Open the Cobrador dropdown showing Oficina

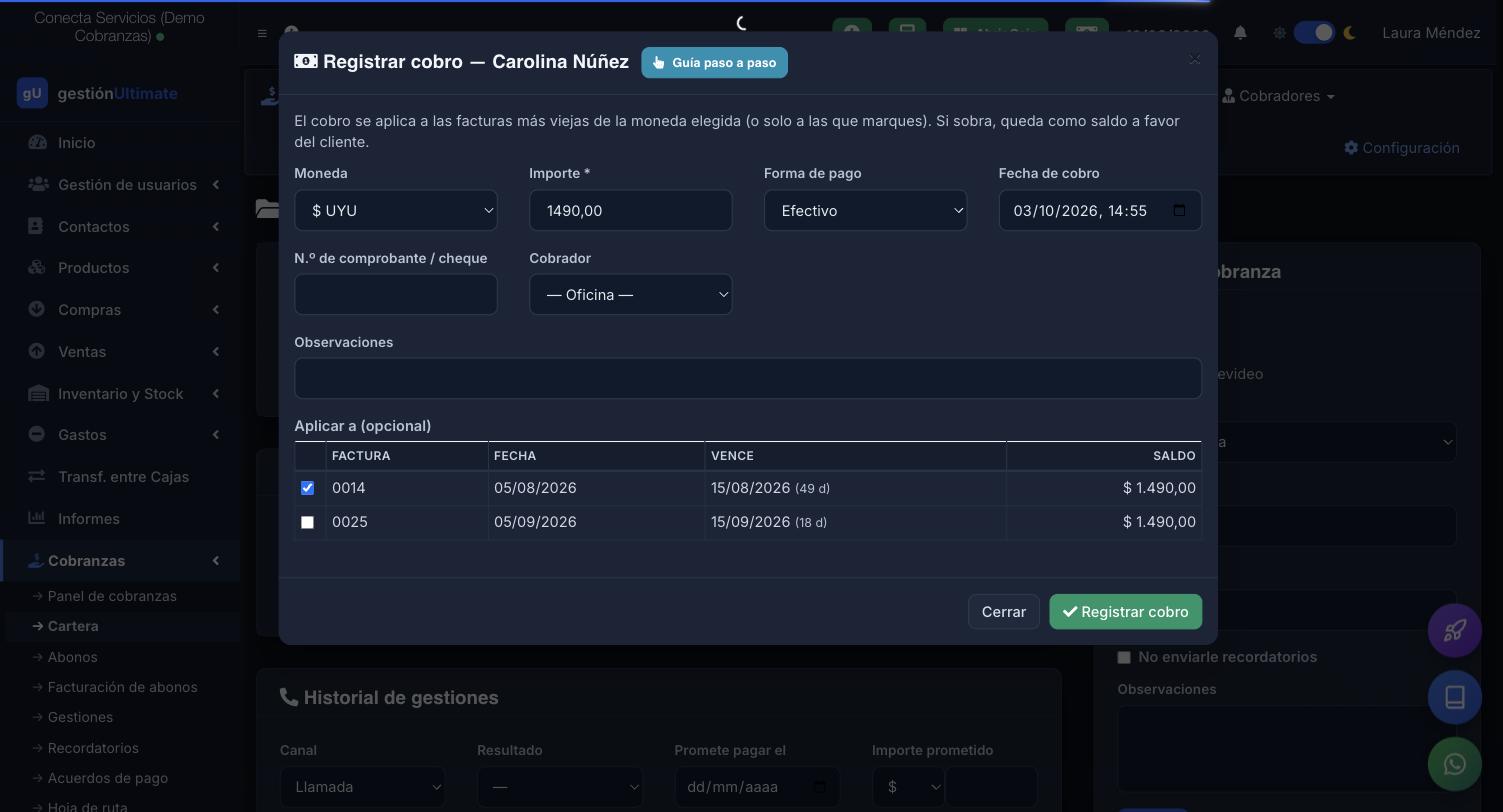tap(630, 295)
